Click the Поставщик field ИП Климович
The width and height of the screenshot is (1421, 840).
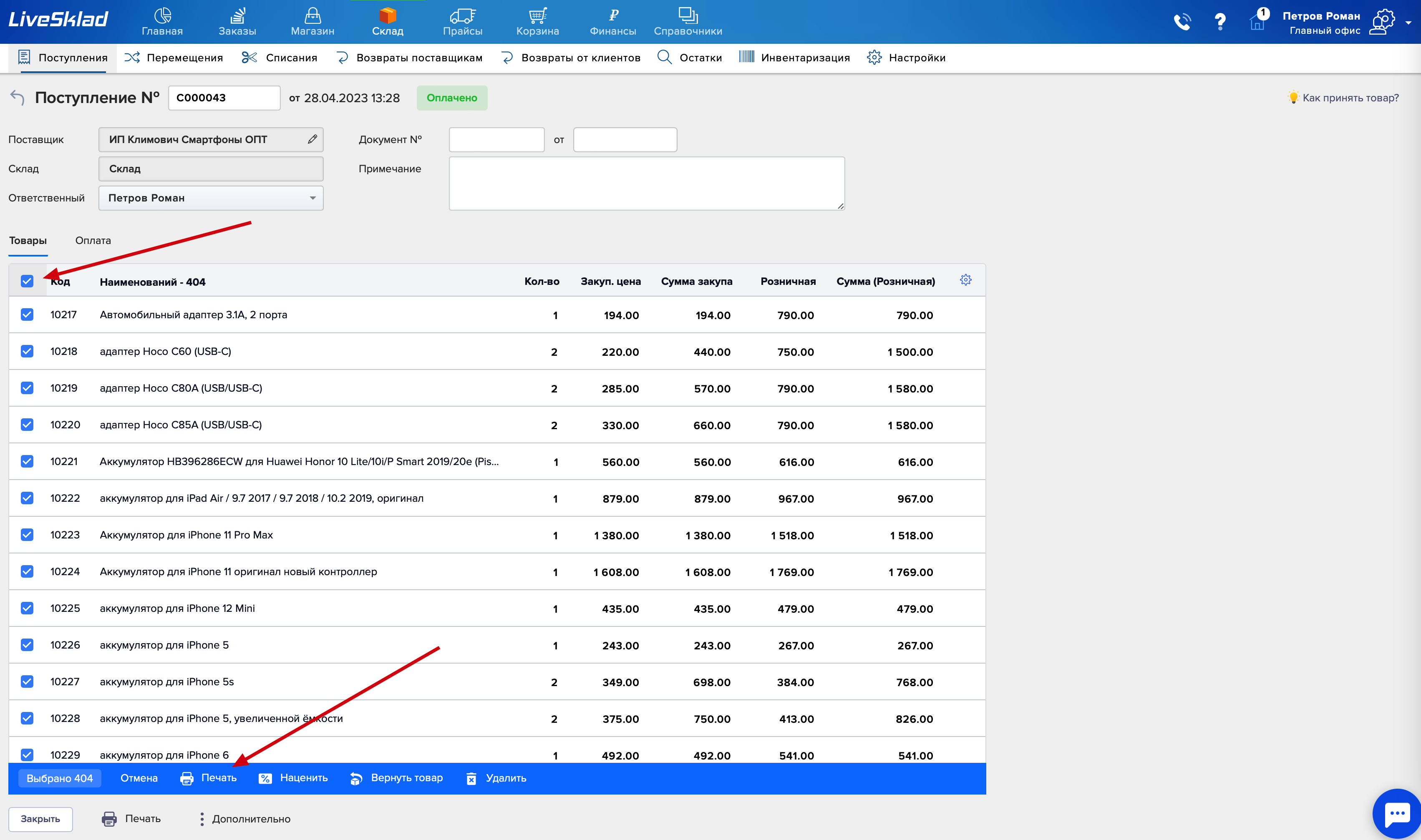coord(211,139)
